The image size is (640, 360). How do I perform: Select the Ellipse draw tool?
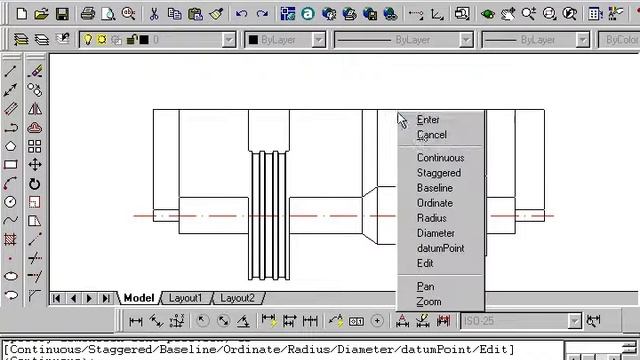tap(11, 276)
